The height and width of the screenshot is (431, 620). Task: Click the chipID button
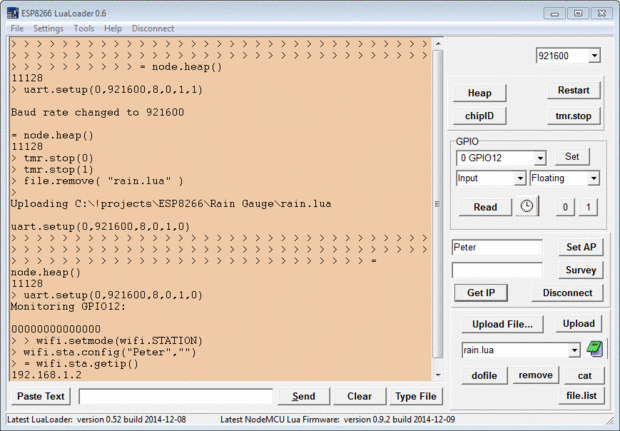pyautogui.click(x=480, y=116)
